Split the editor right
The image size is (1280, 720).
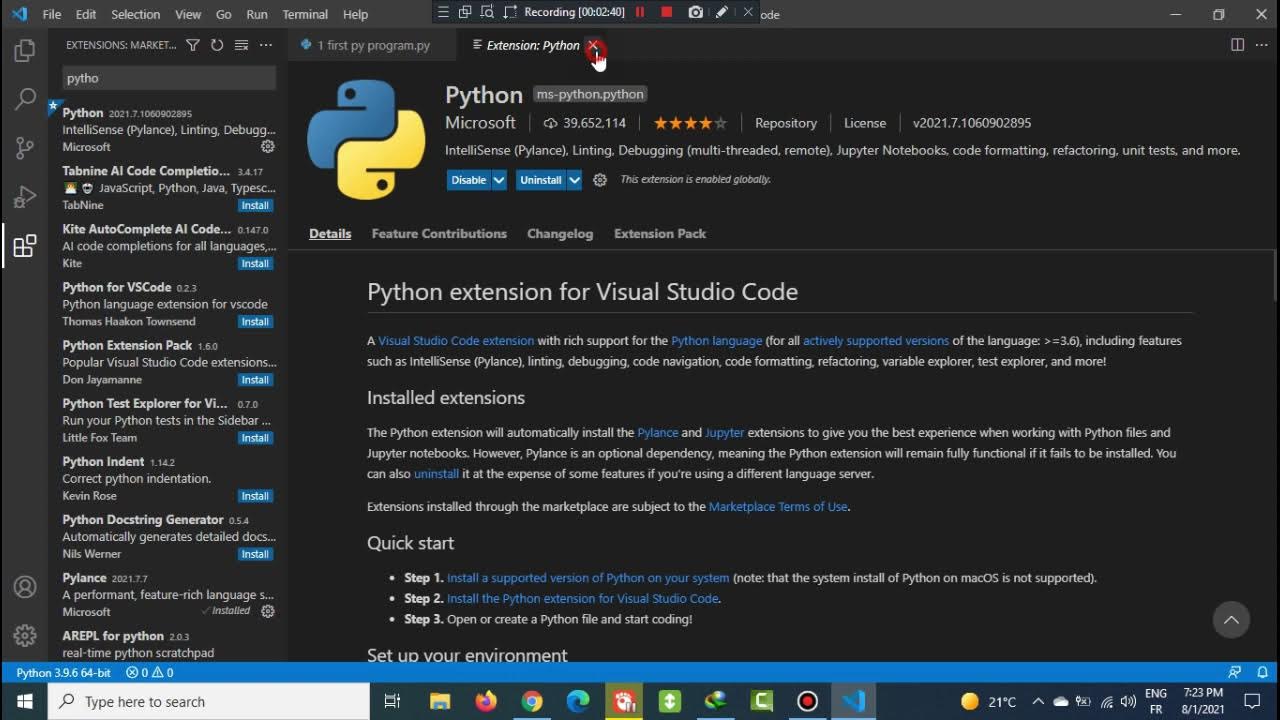1237,45
